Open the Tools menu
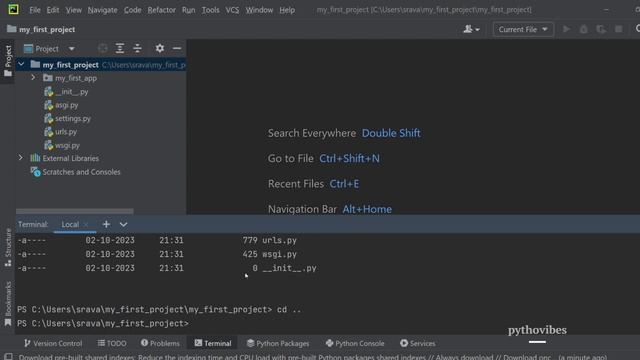640x360 pixels. [x=210, y=10]
